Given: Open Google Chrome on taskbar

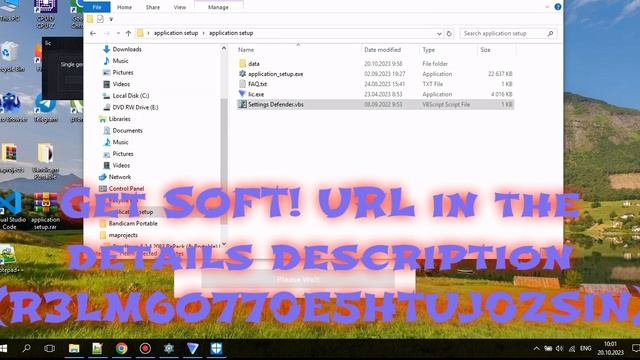Looking at the screenshot, I should [121, 349].
